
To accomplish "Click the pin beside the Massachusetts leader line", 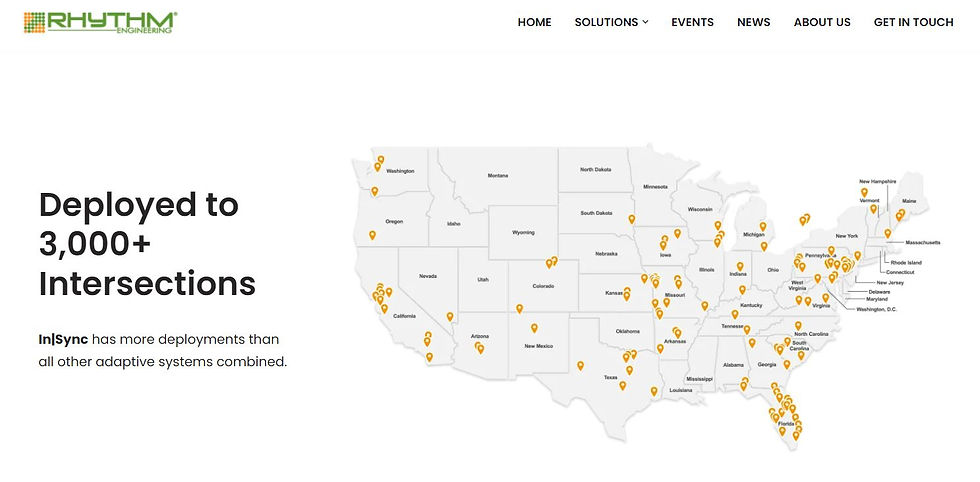I will click(x=888, y=233).
